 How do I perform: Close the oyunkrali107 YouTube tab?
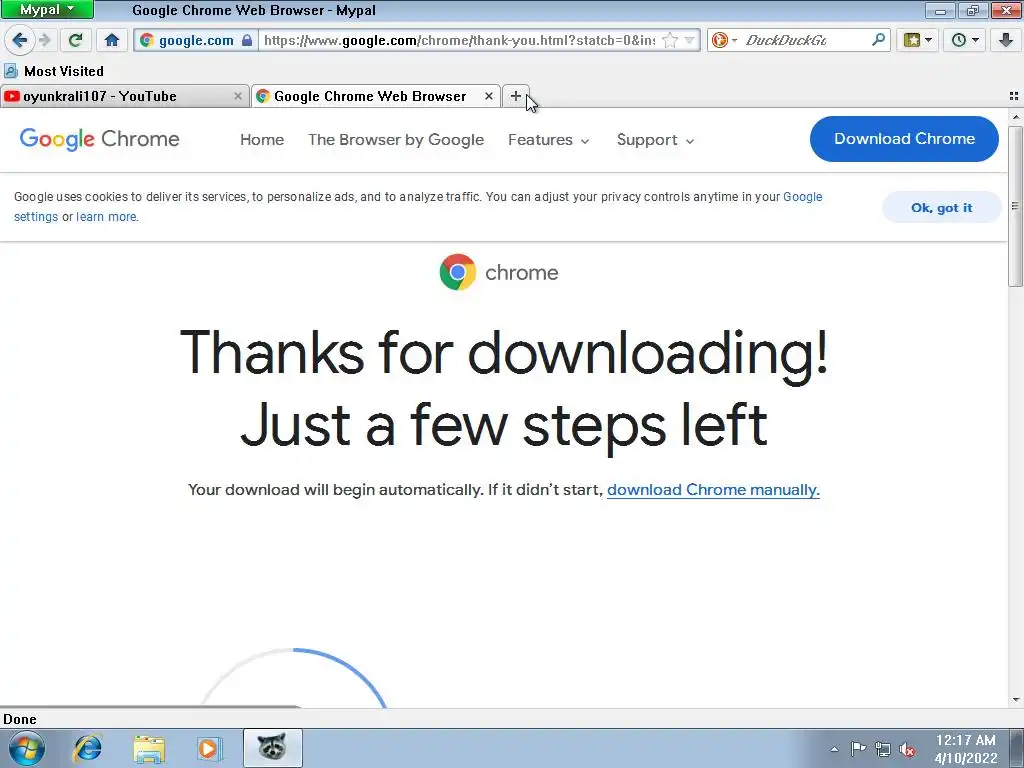tap(238, 97)
